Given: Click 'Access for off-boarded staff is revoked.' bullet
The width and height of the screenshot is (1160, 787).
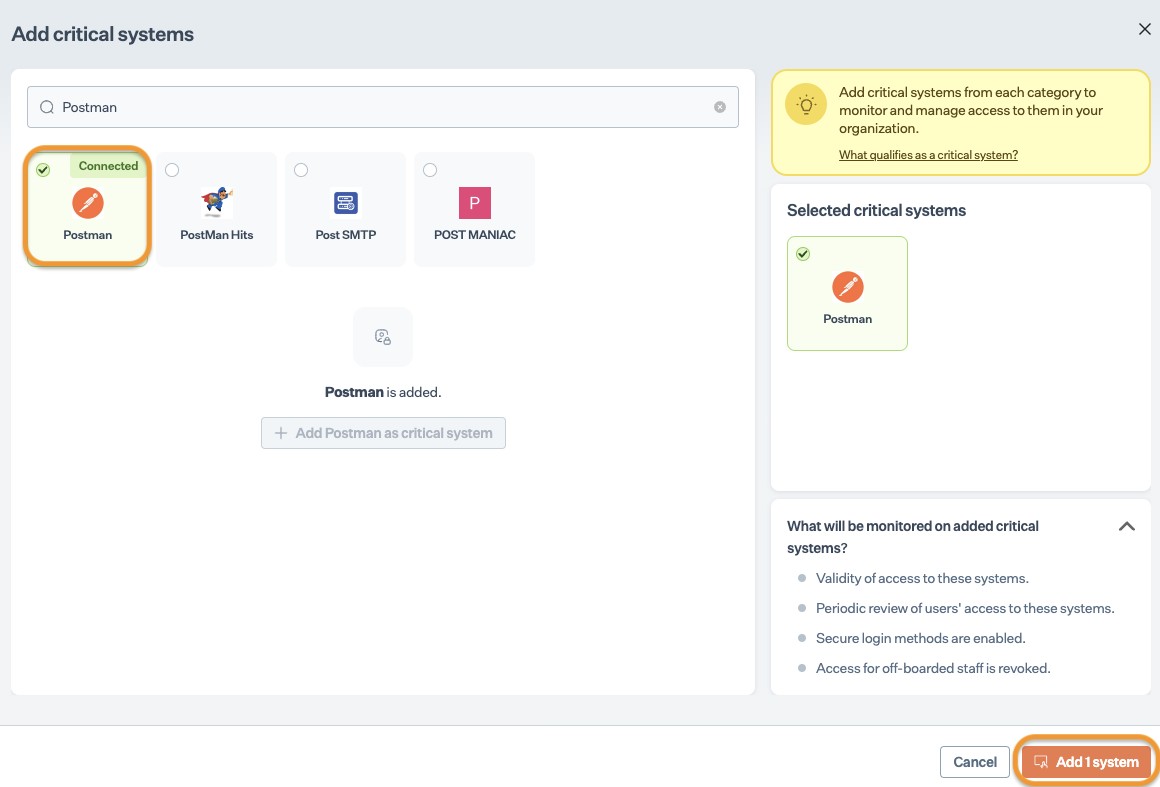Looking at the screenshot, I should (x=933, y=668).
